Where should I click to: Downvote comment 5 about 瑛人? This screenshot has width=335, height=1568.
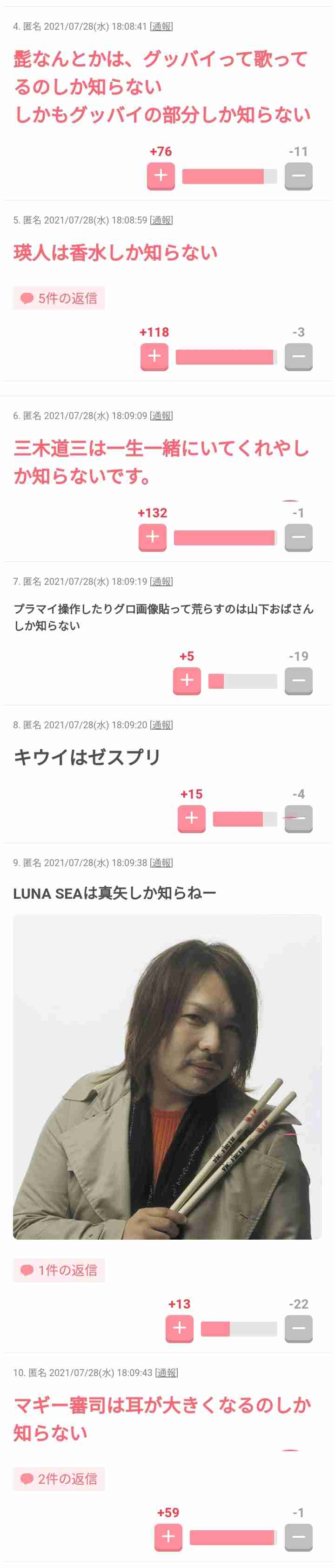[299, 357]
